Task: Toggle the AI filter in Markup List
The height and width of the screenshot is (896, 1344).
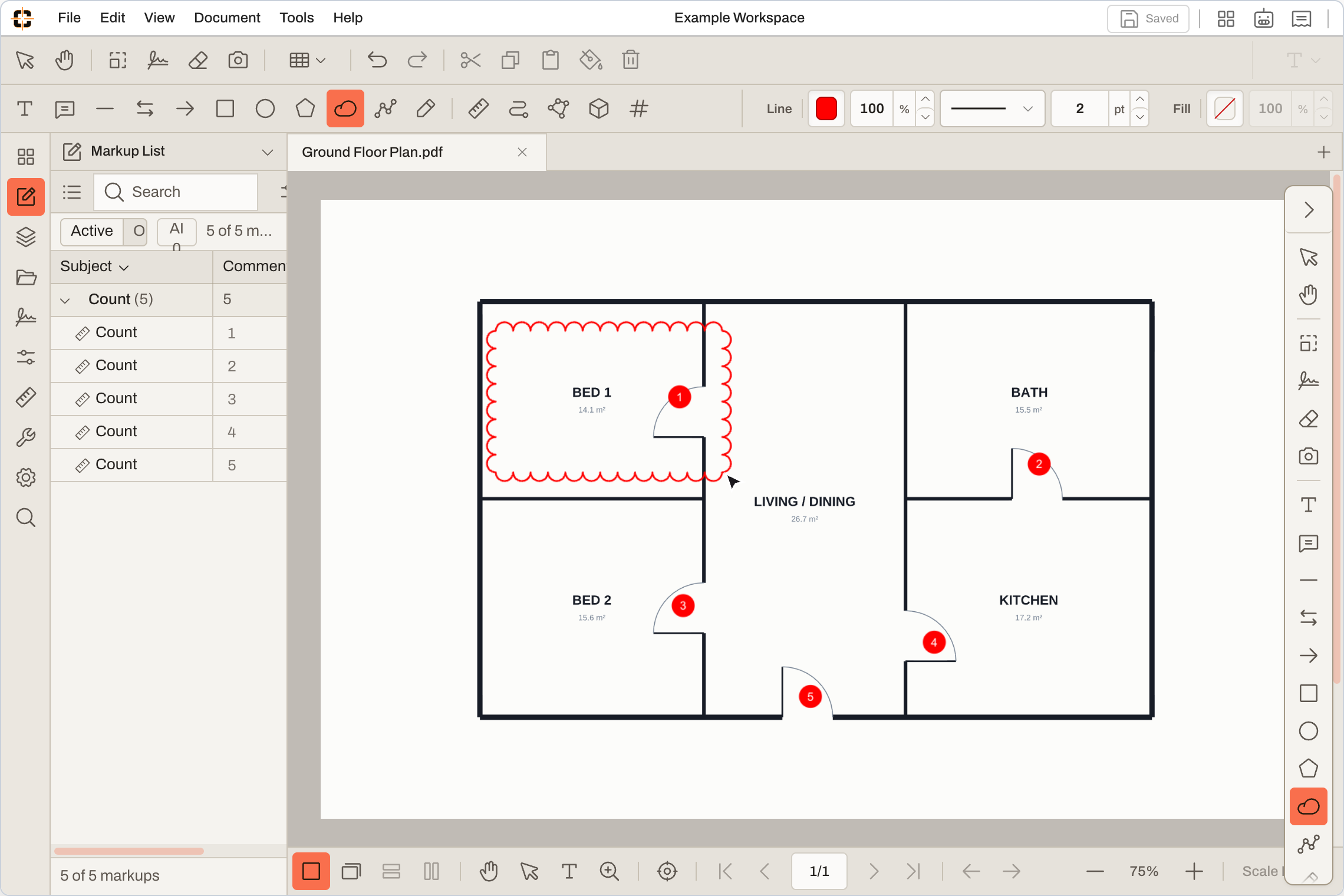Action: 176,232
